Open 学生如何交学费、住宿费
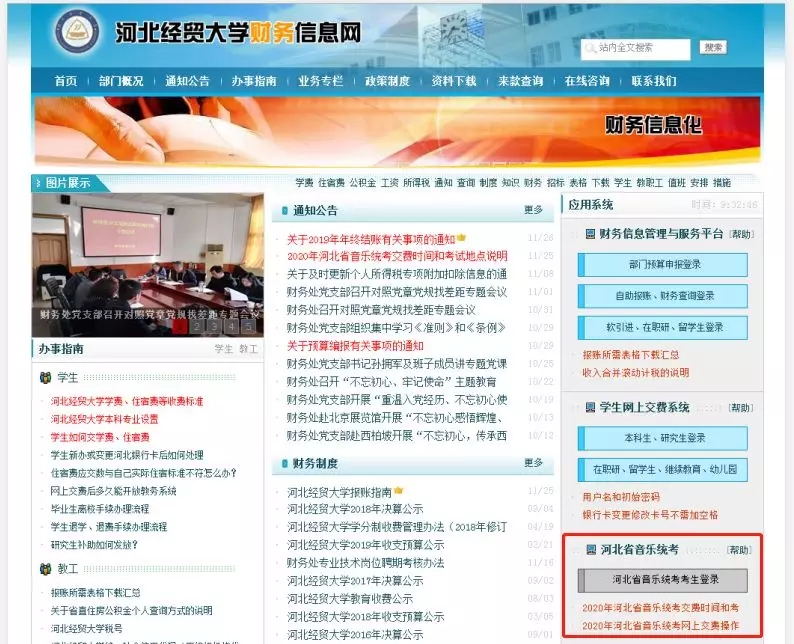Image resolution: width=794 pixels, height=644 pixels. pyautogui.click(x=100, y=437)
